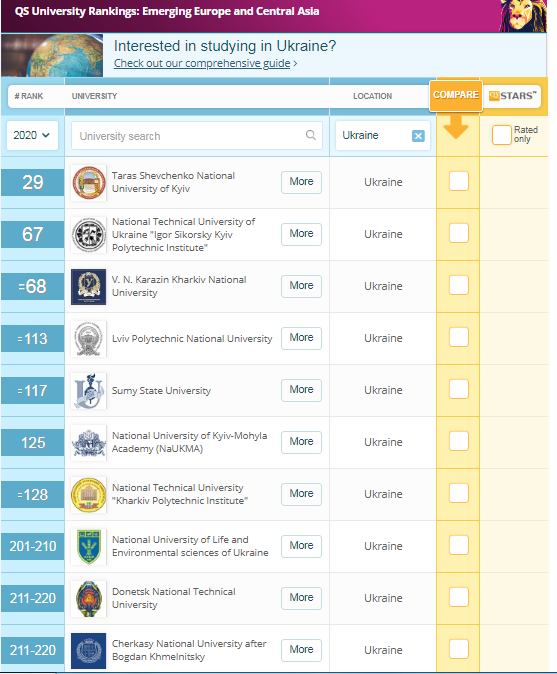Tick compare checkbox for Taras Shevchenko University

click(459, 181)
